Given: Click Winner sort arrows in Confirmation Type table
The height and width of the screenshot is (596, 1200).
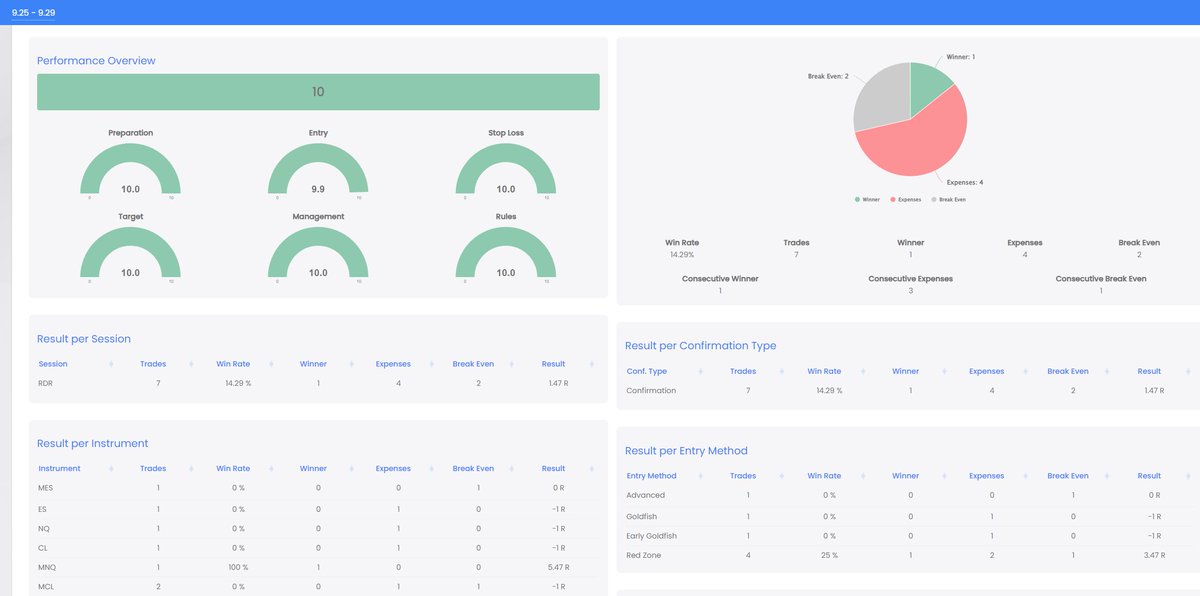Looking at the screenshot, I should (x=942, y=371).
